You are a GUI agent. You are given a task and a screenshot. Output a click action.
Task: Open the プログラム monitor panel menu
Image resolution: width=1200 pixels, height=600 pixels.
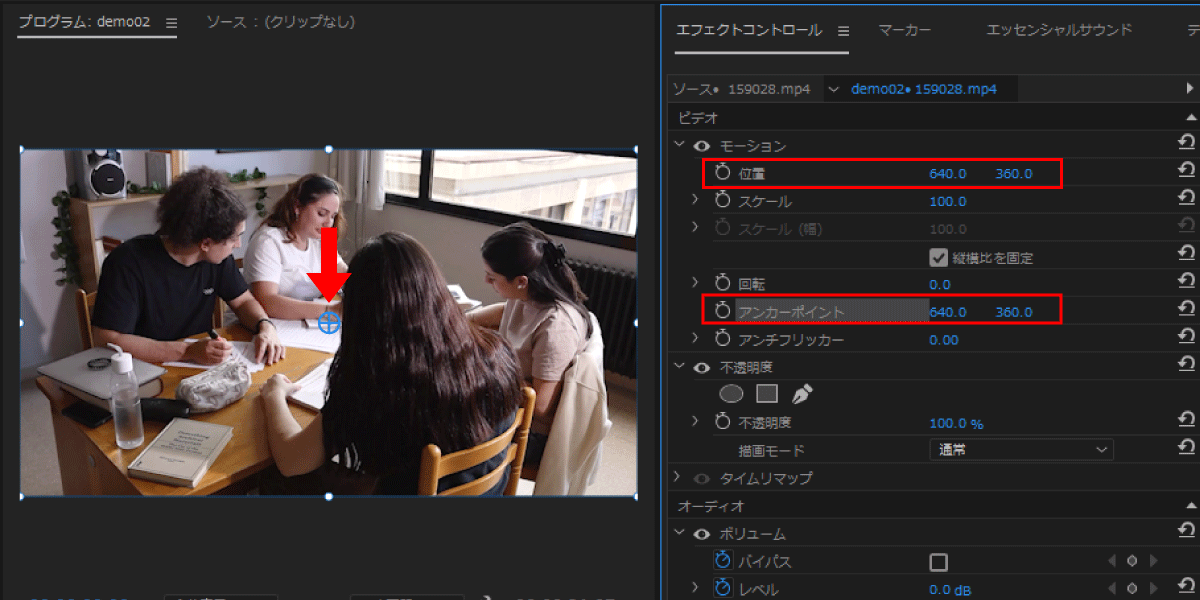tap(170, 23)
